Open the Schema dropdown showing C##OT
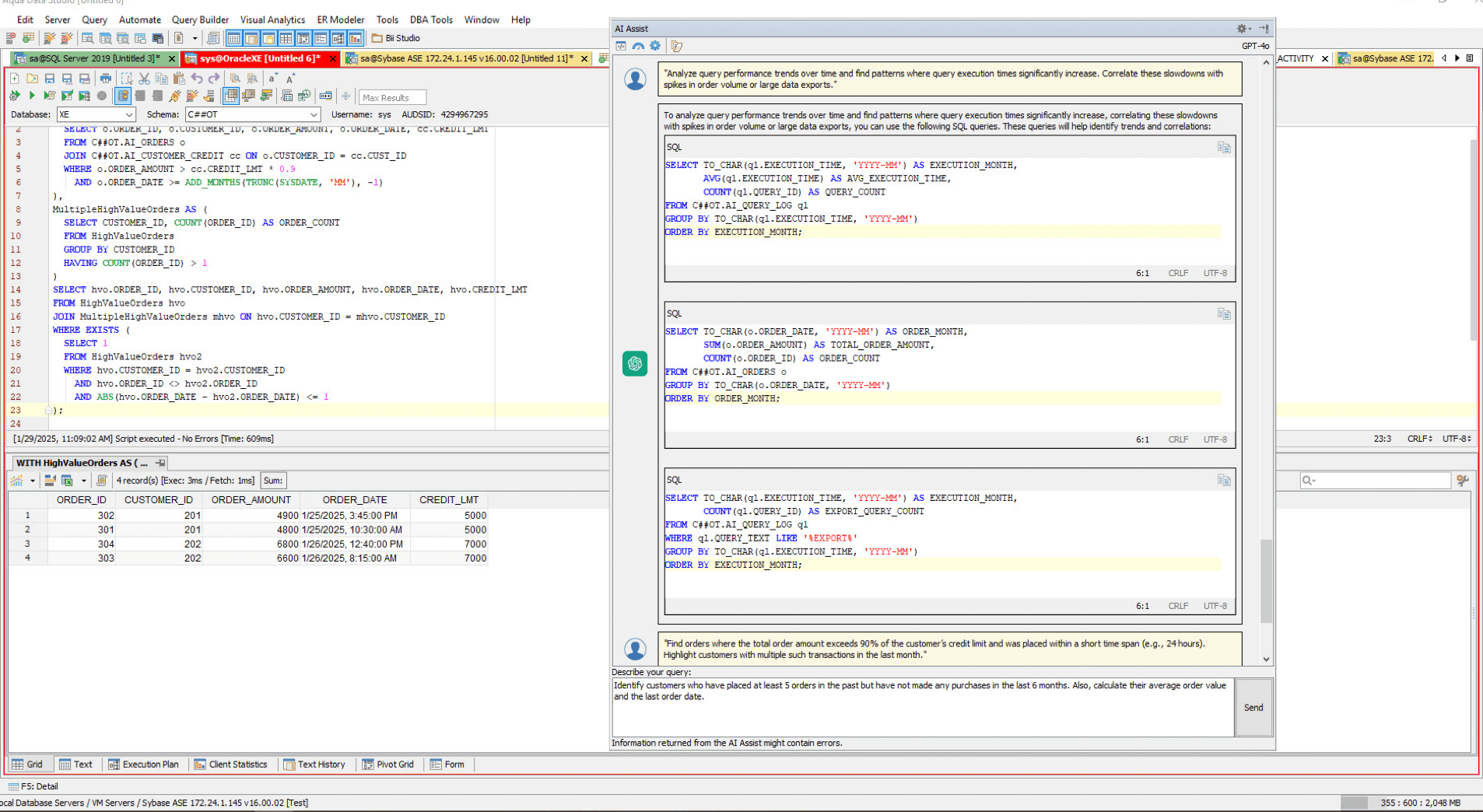The image size is (1483, 812). 314,114
